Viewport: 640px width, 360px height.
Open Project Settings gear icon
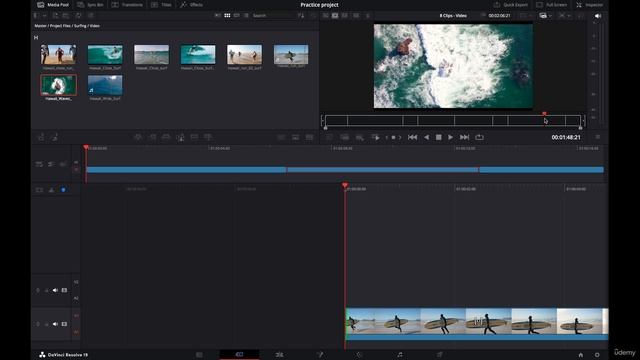597,355
